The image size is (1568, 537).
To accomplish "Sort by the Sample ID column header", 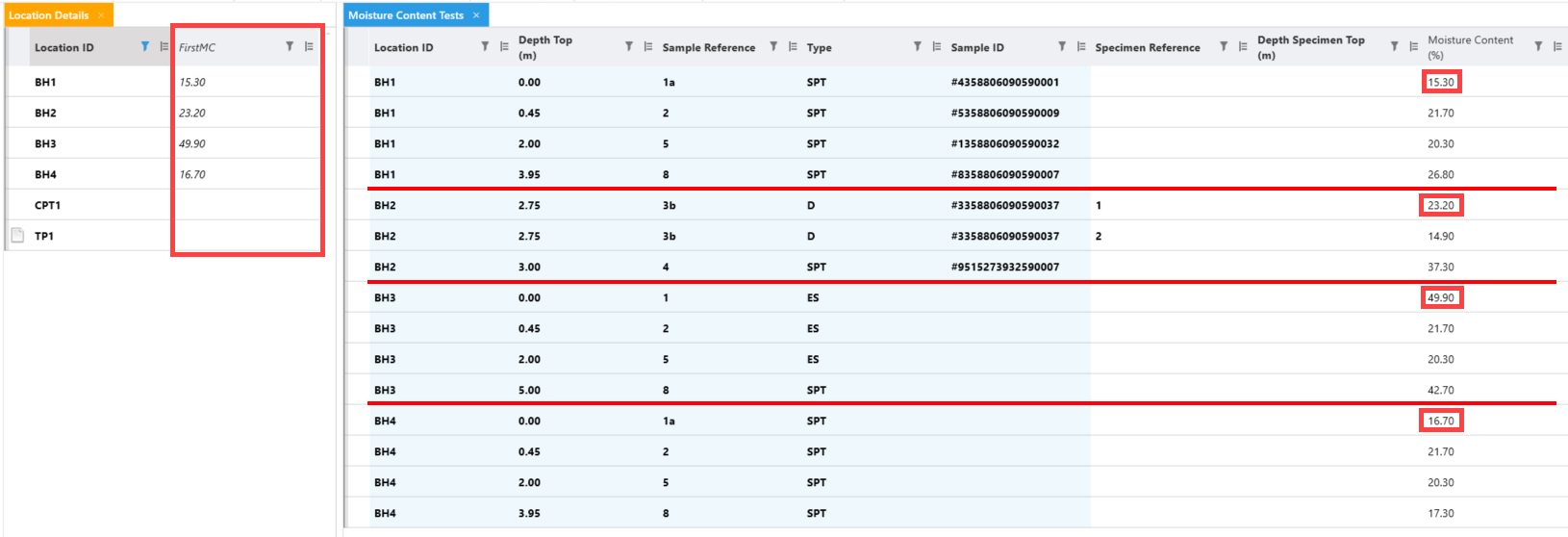I will pos(977,47).
